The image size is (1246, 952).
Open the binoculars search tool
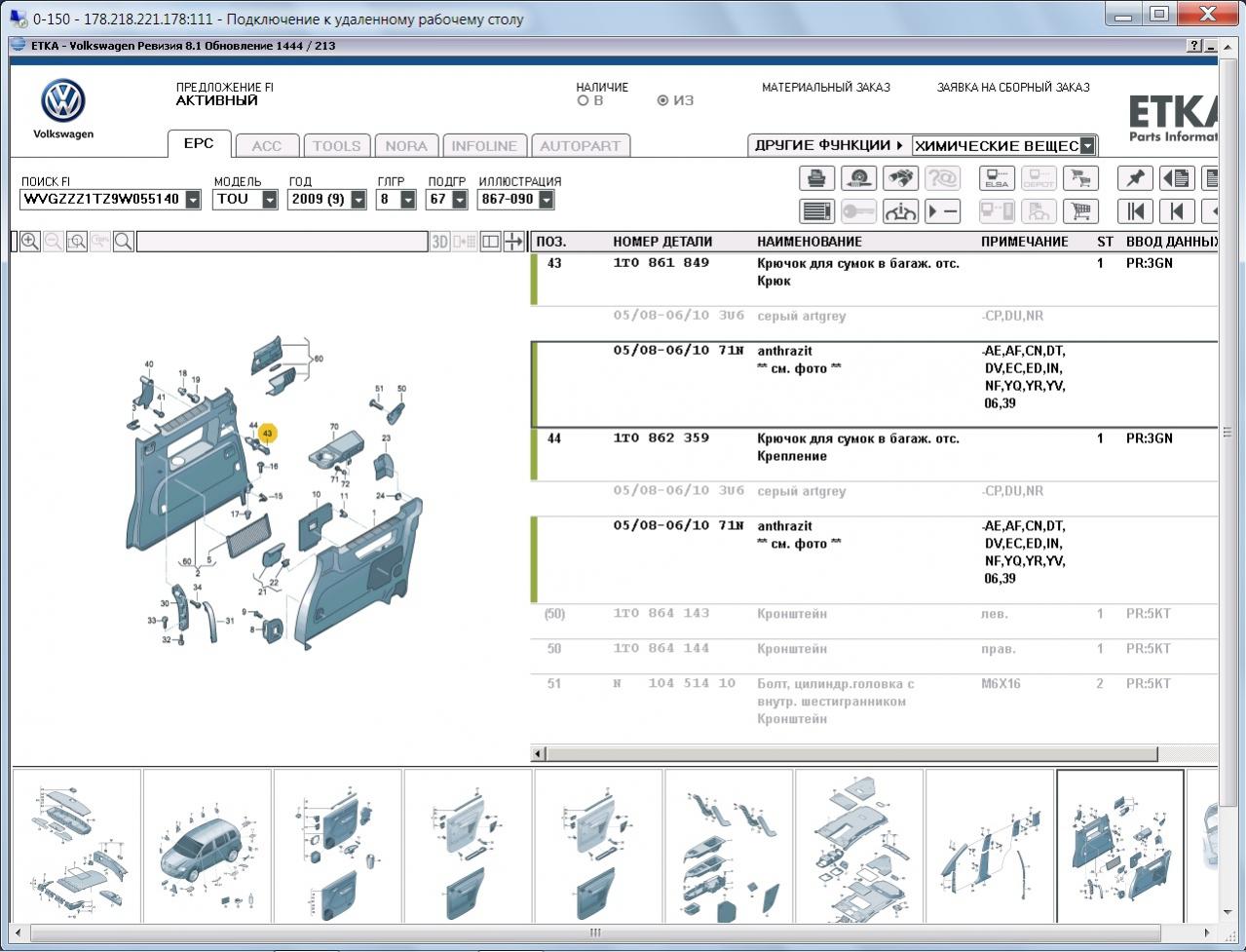900,178
